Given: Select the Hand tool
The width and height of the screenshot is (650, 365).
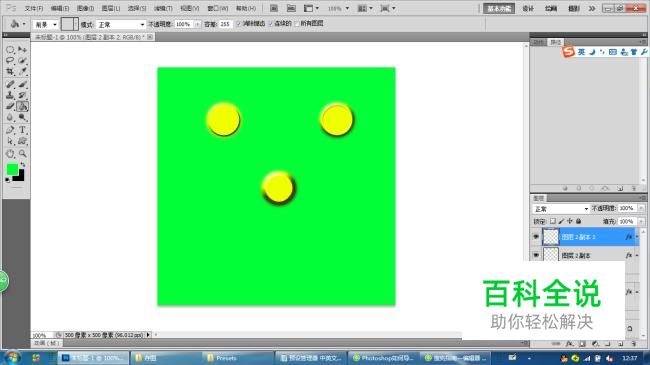Looking at the screenshot, I should coord(10,154).
